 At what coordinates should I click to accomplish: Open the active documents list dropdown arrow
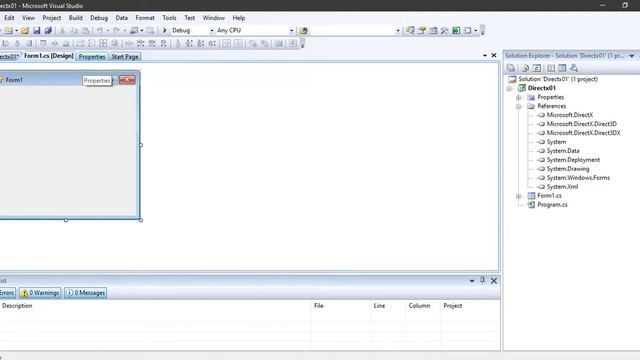484,56
